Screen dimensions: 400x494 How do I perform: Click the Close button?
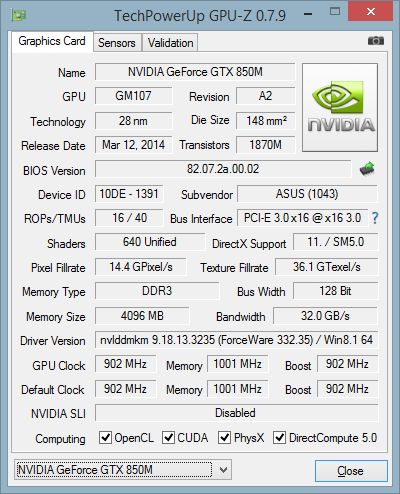[x=351, y=471]
